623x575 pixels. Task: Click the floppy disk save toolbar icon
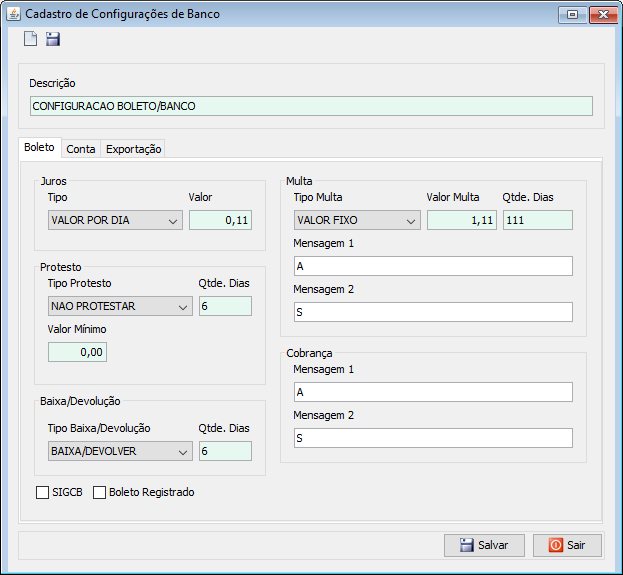(53, 39)
